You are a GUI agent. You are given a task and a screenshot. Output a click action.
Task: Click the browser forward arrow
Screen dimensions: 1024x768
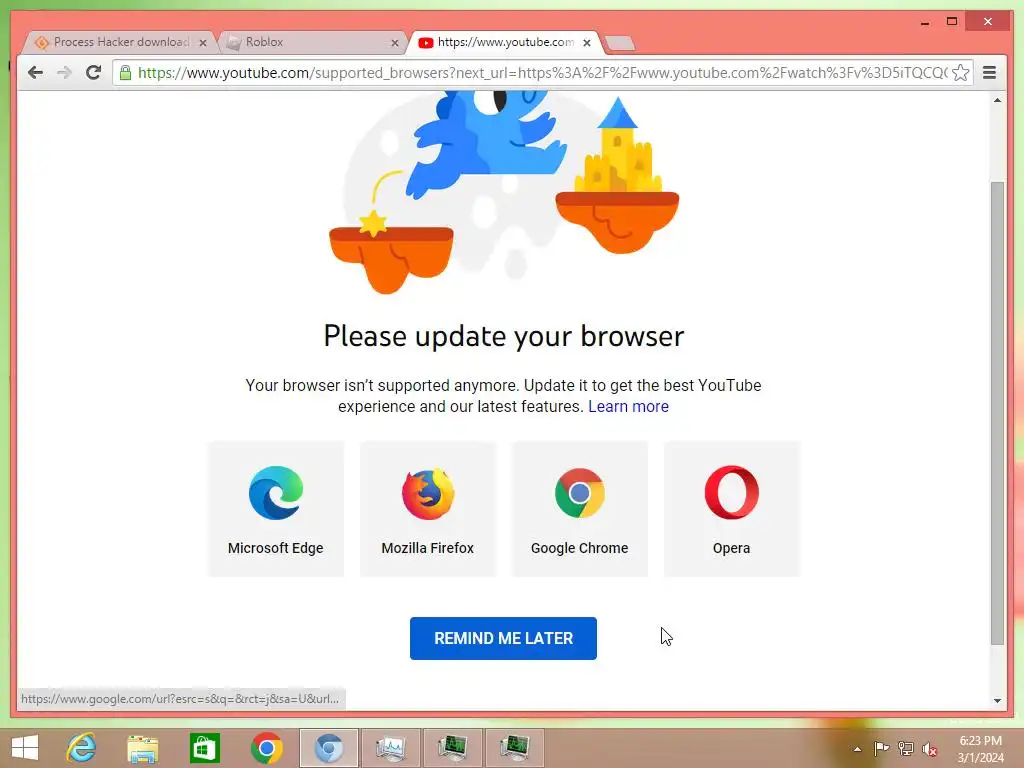coord(64,72)
